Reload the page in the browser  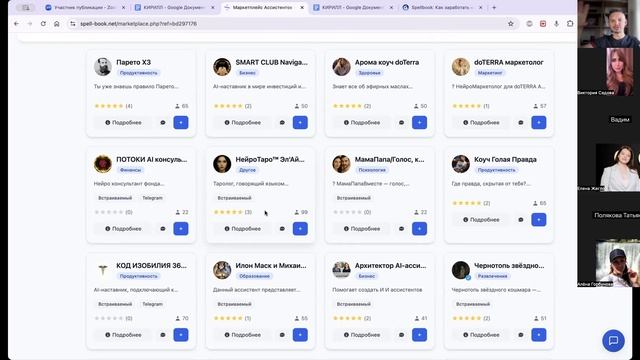pos(43,24)
